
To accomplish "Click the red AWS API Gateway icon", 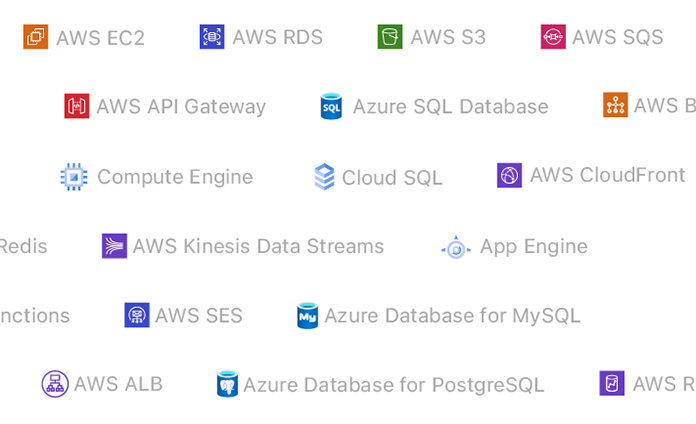I will (77, 106).
